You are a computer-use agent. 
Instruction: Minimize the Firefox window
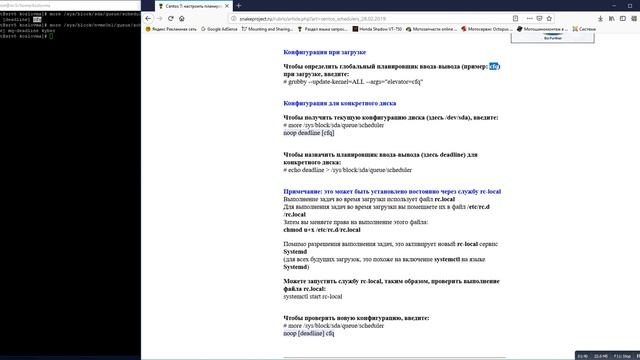click(614, 6)
